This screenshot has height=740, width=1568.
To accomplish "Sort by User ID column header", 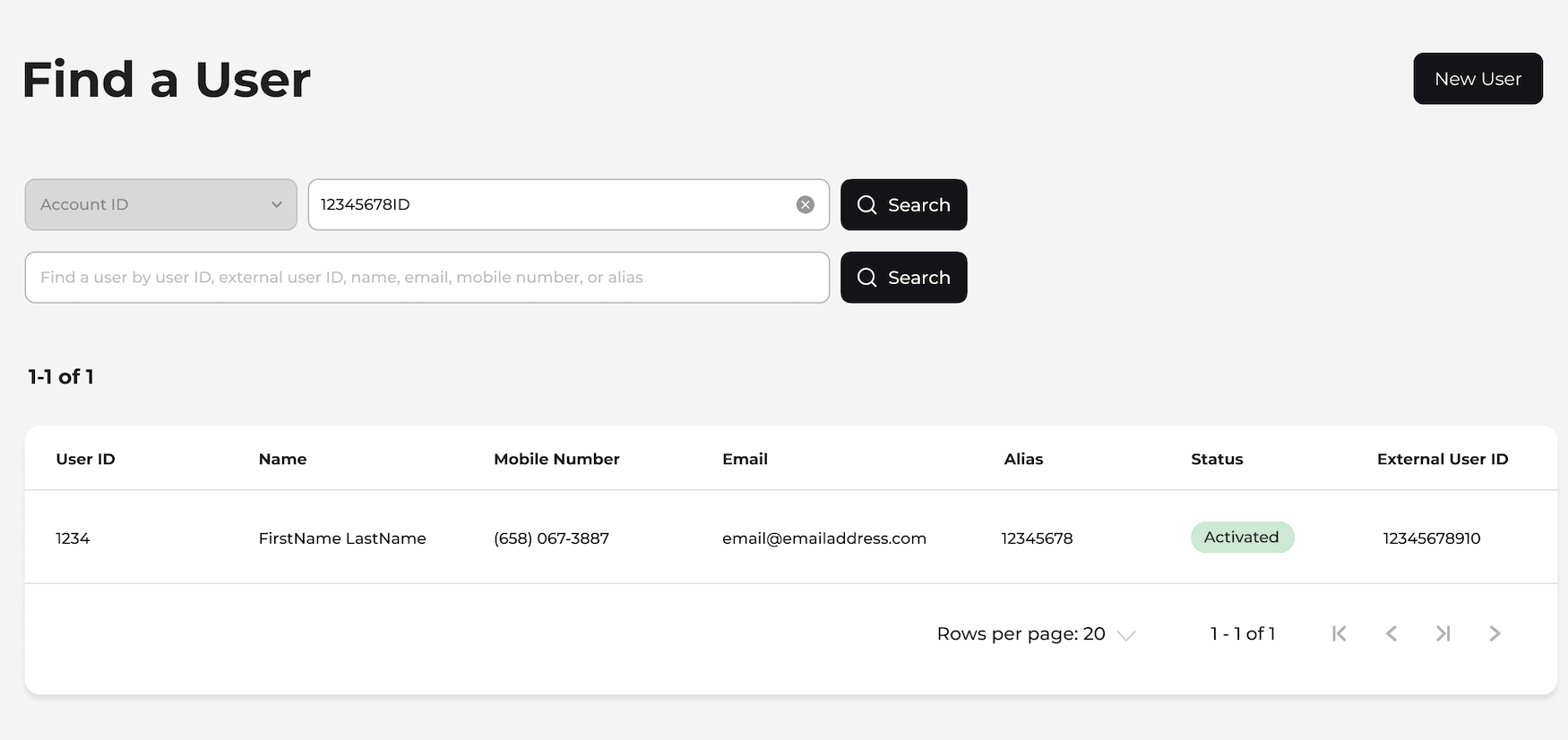I will (85, 459).
